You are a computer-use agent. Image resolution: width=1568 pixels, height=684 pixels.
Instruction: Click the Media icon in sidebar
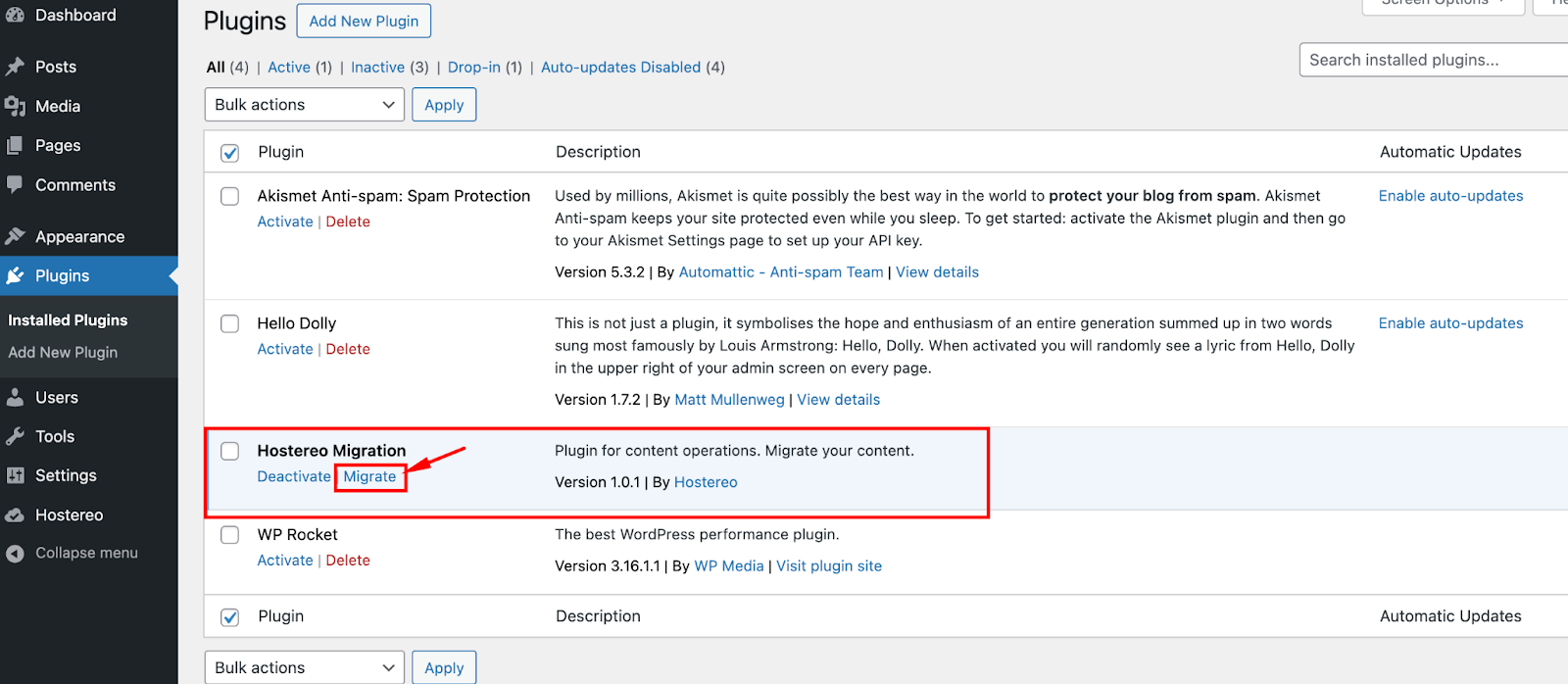(x=15, y=106)
